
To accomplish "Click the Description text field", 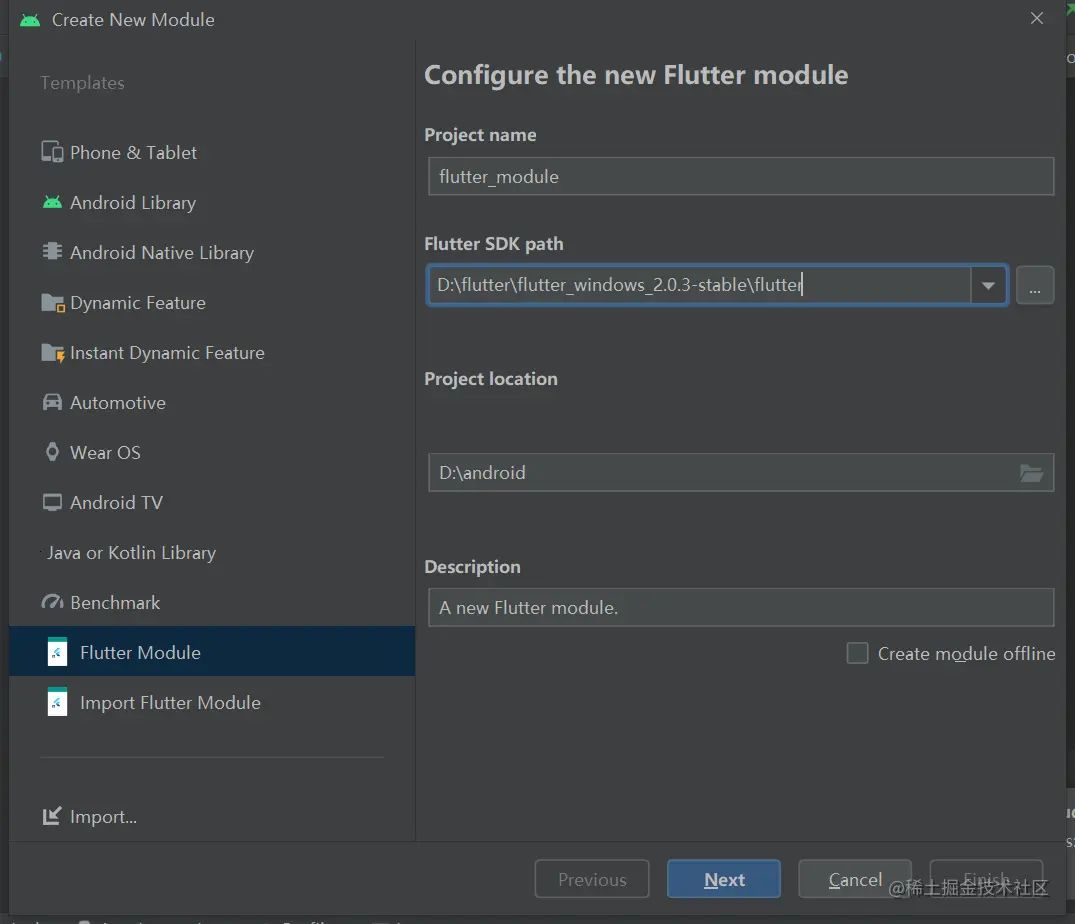I will coord(740,606).
